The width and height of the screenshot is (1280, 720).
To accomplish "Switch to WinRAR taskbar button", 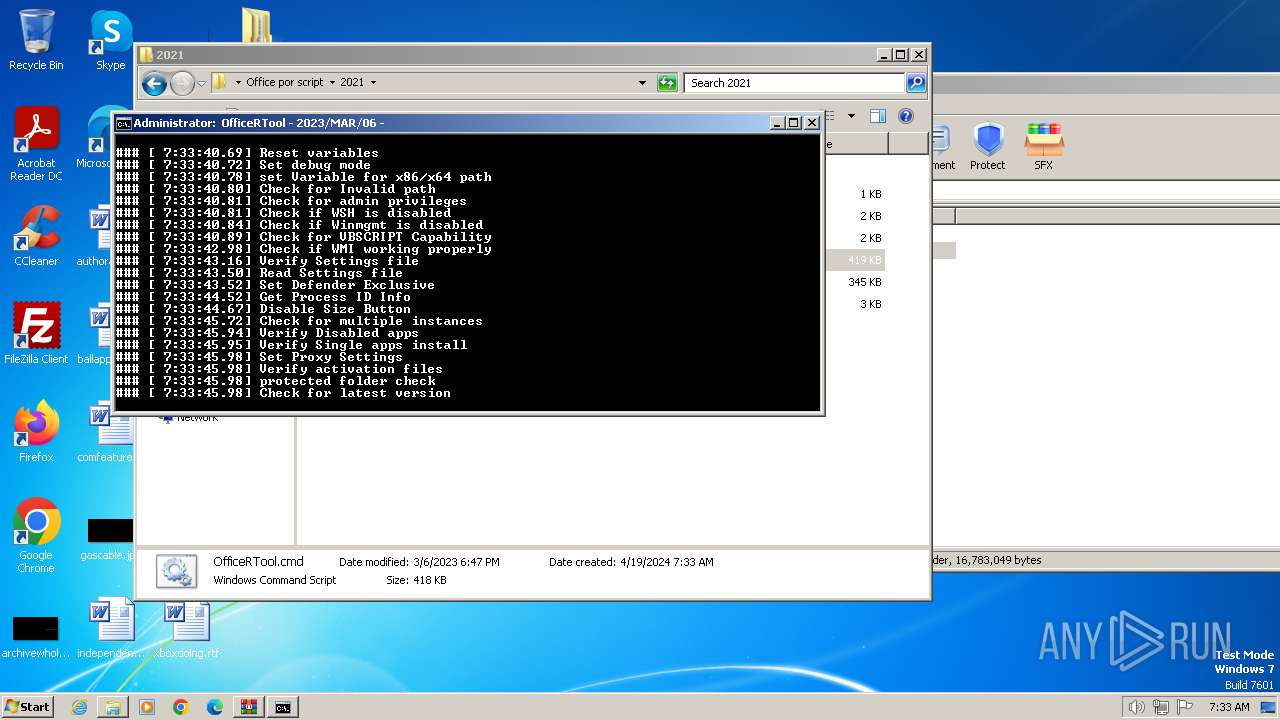I will (x=249, y=707).
